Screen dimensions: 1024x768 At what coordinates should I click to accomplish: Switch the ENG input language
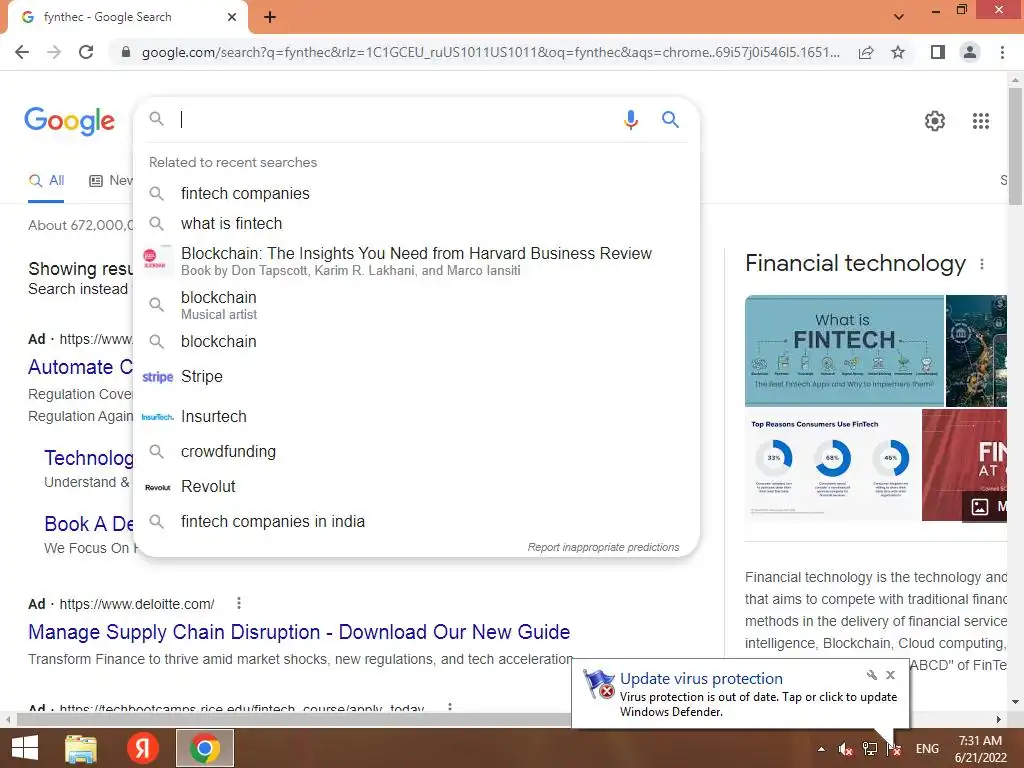(x=927, y=749)
